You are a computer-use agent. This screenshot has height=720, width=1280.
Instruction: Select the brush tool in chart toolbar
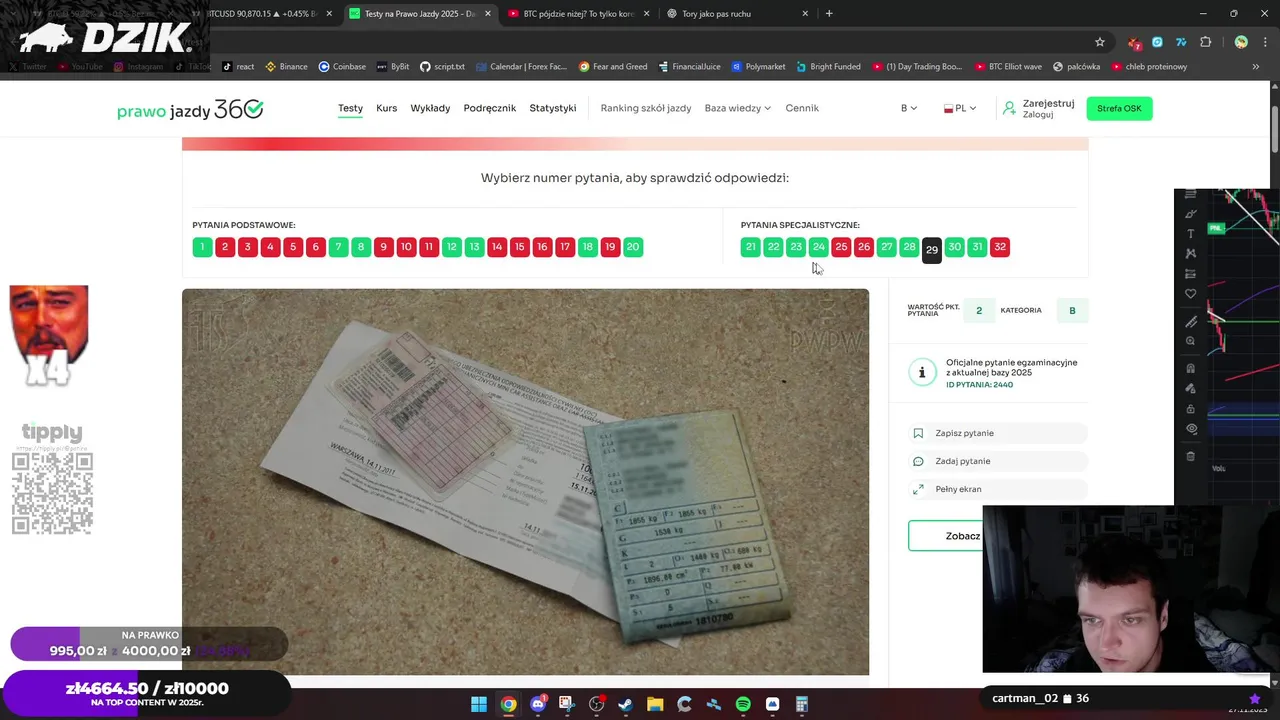tap(1190, 214)
